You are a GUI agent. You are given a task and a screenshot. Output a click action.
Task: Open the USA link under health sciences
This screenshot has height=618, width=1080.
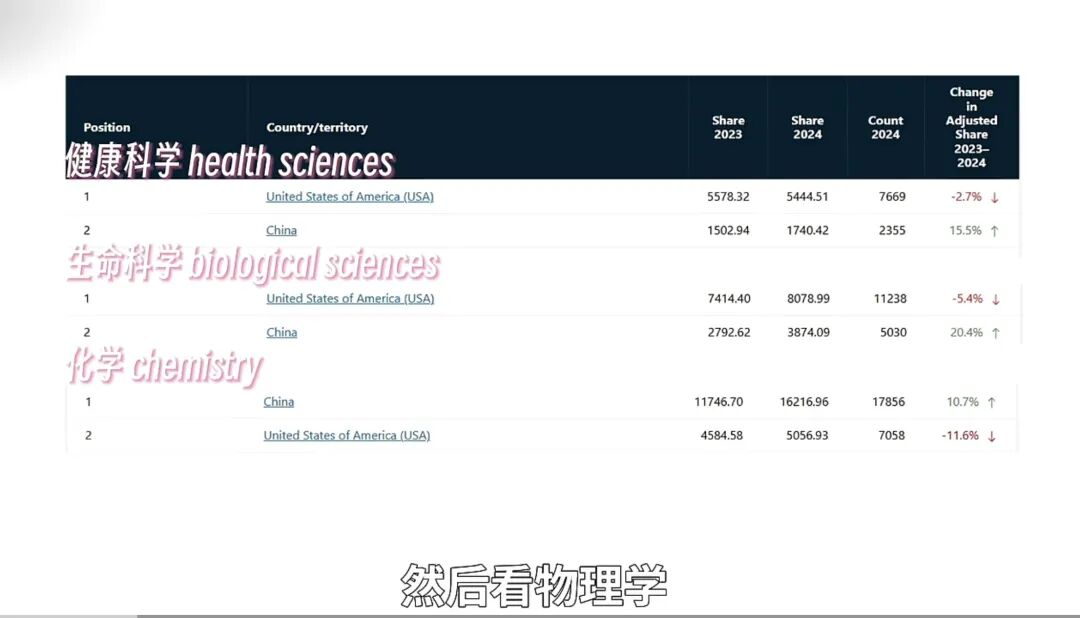pos(349,197)
